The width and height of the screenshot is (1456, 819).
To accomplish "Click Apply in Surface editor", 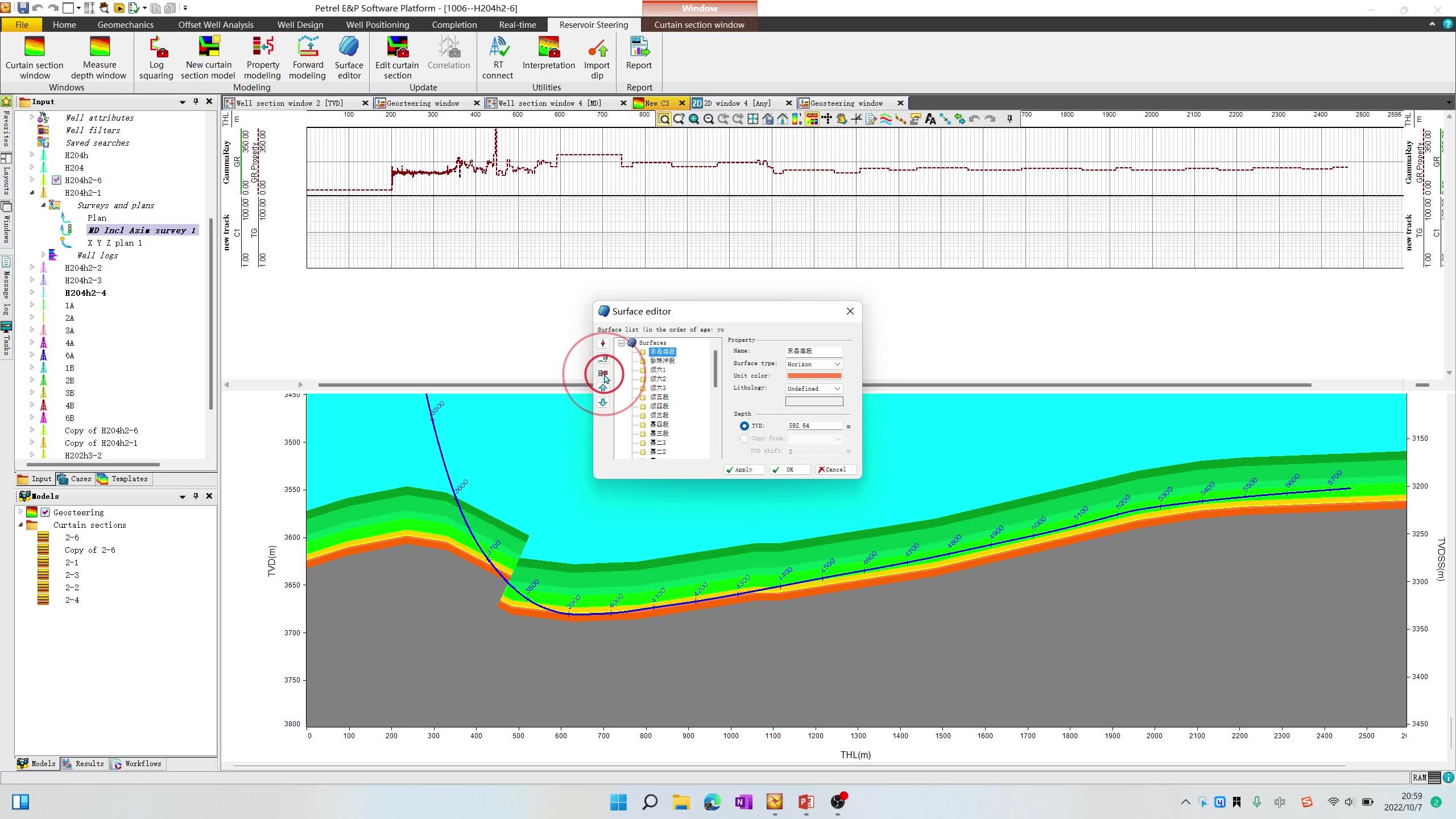I will pos(744,470).
